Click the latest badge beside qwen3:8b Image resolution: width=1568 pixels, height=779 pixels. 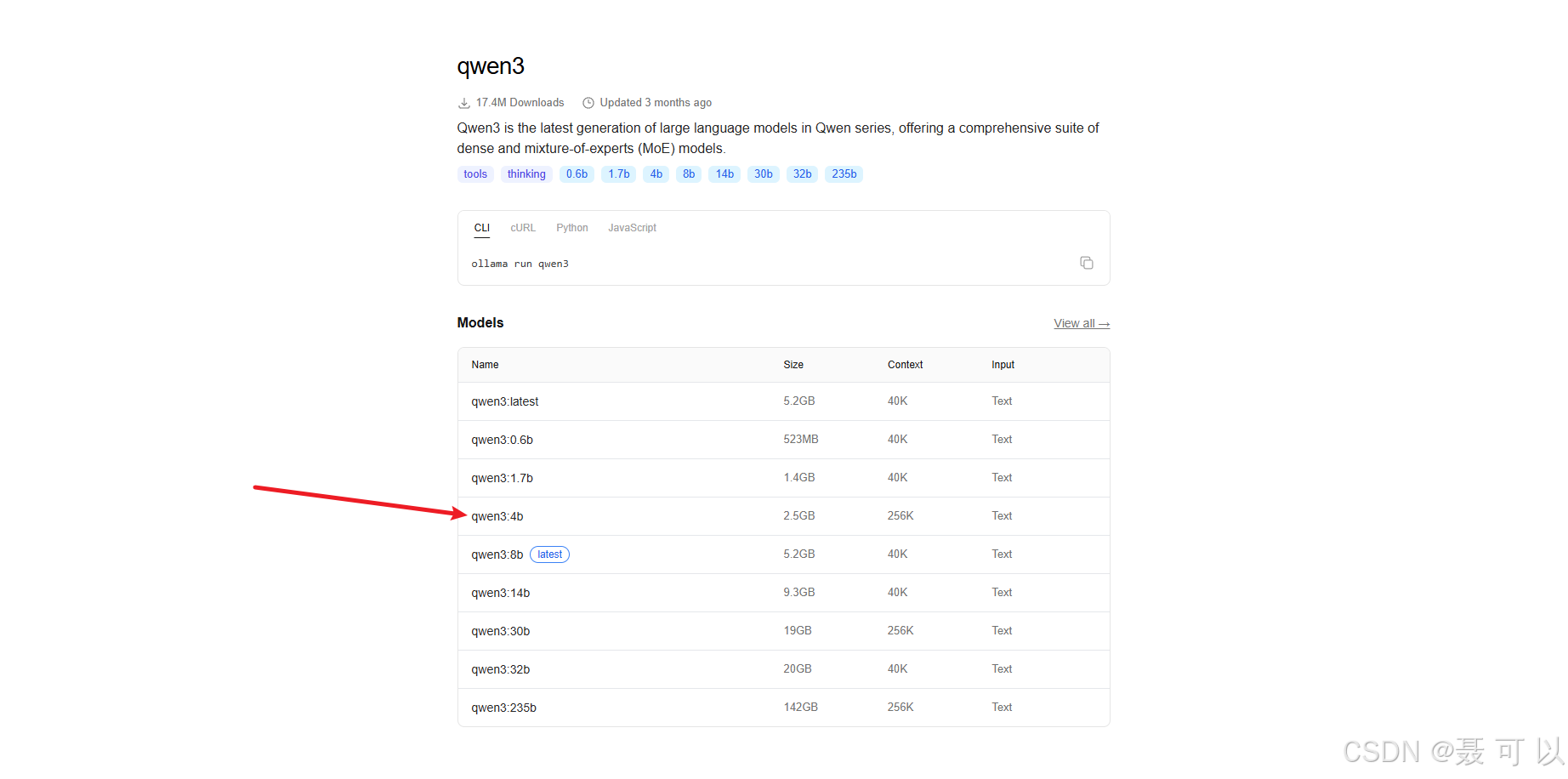[549, 554]
